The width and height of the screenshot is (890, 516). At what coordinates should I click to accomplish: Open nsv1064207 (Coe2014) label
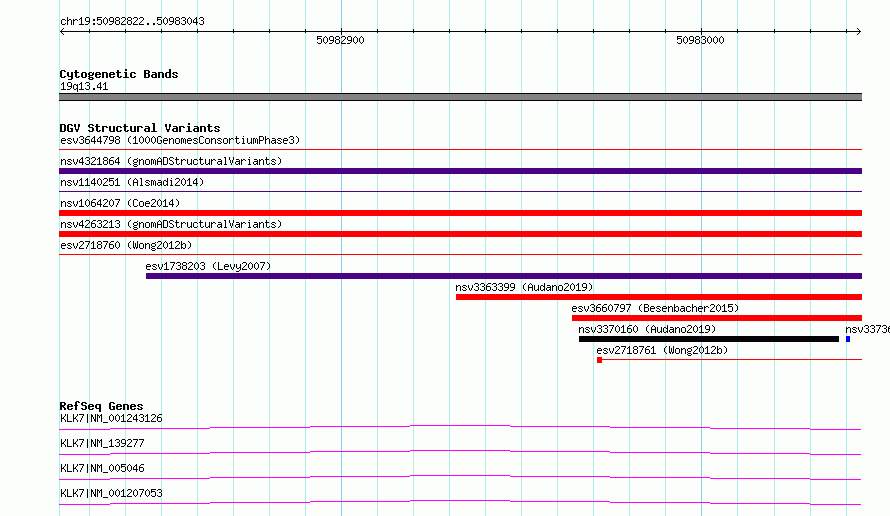120,203
